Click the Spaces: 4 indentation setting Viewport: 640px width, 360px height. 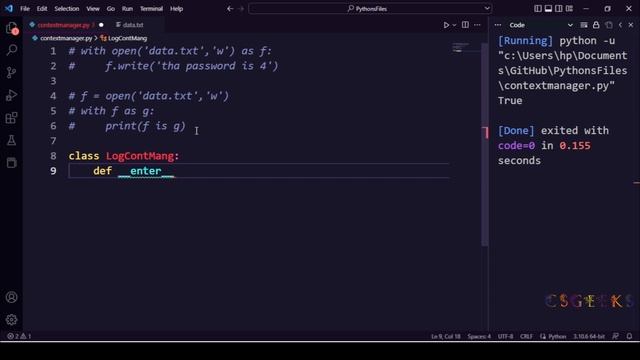[x=479, y=336]
